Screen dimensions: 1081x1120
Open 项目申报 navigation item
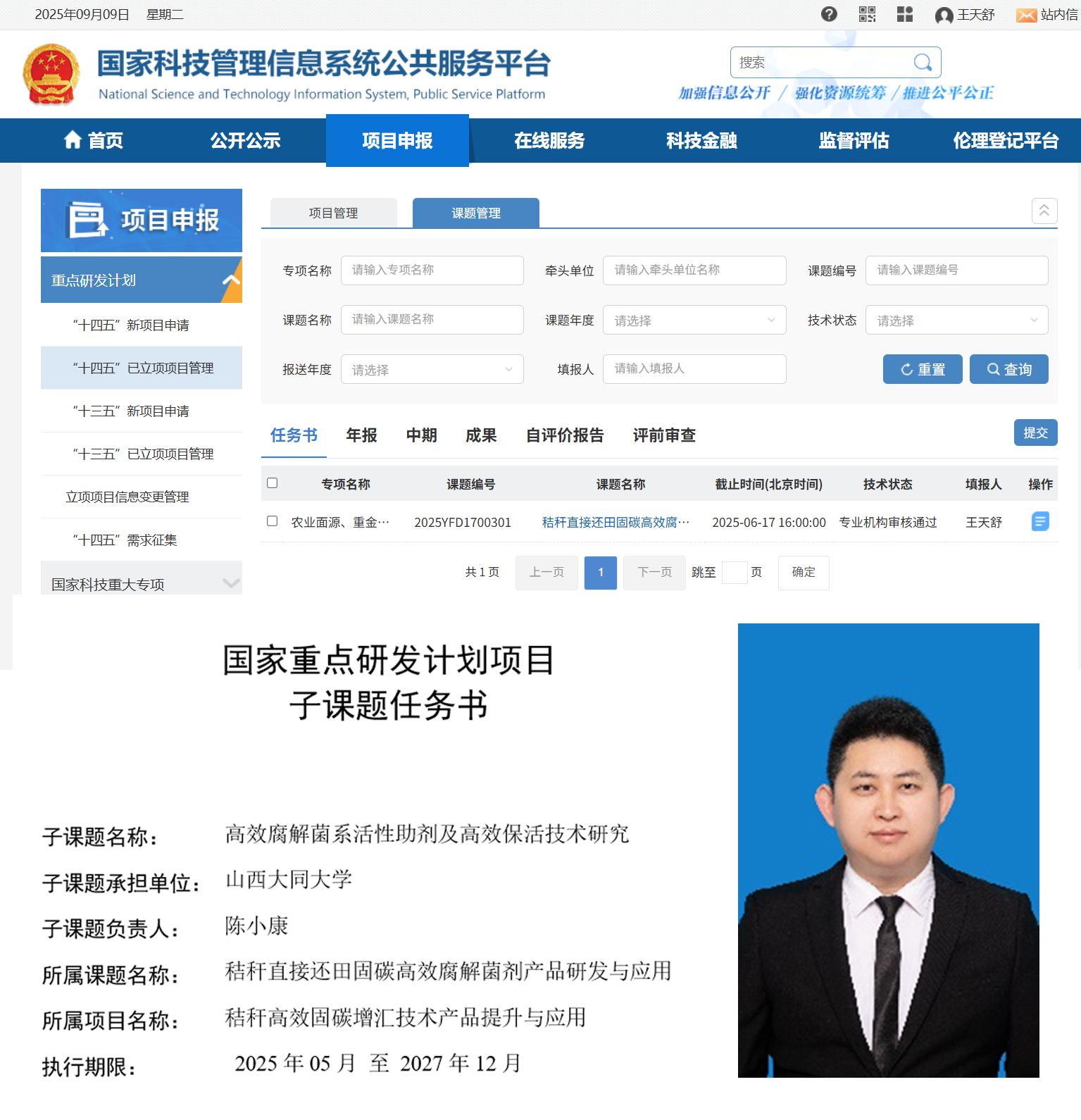[x=397, y=140]
